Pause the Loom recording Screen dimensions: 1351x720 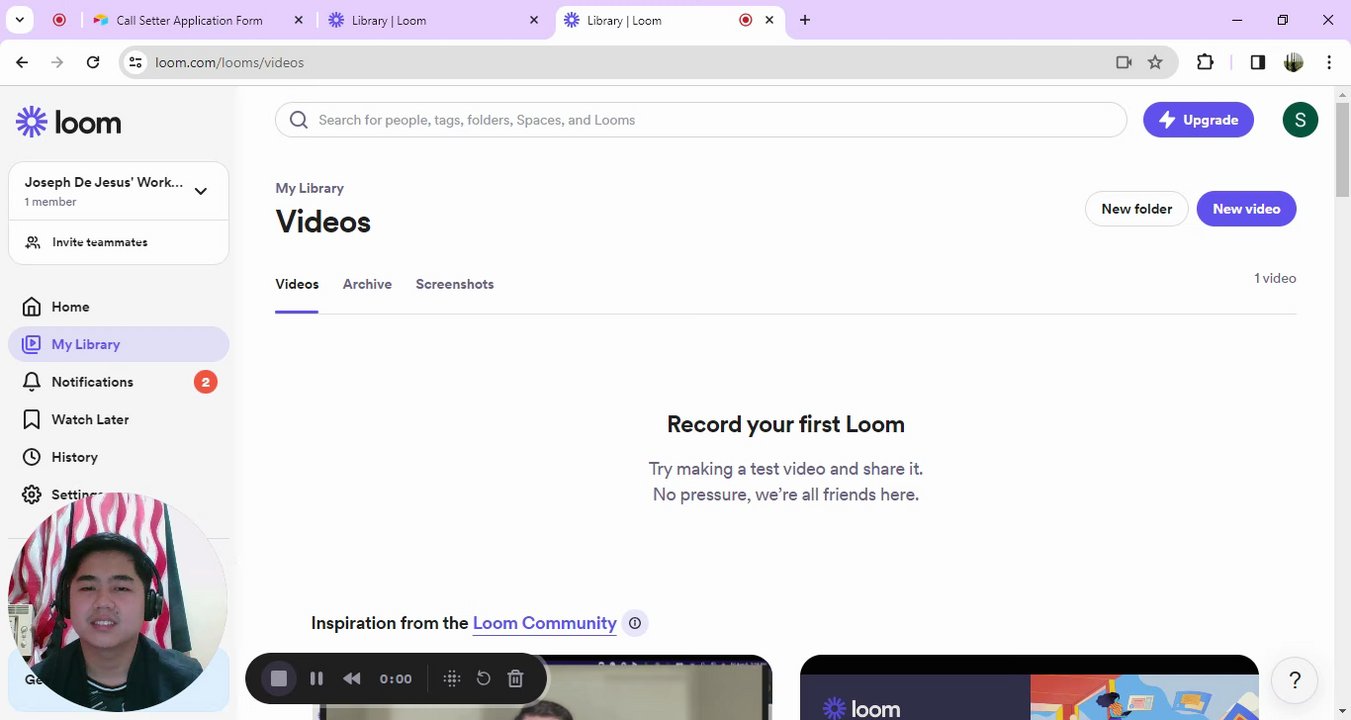click(316, 679)
